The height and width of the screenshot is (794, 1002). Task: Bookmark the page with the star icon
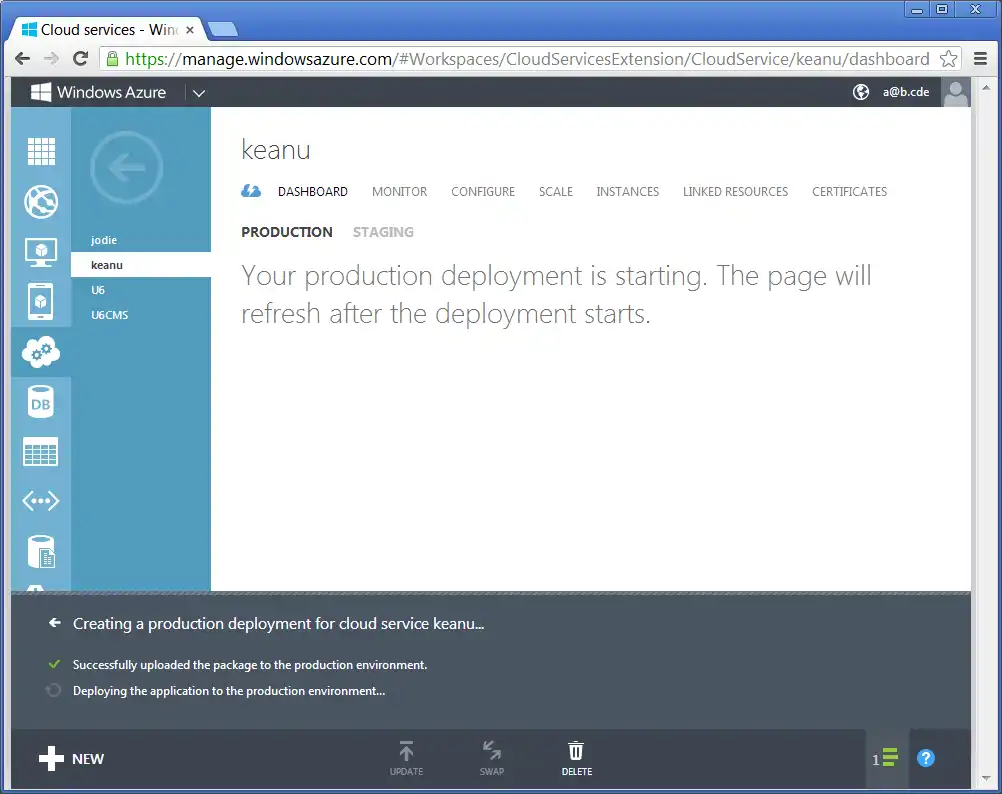click(x=948, y=59)
